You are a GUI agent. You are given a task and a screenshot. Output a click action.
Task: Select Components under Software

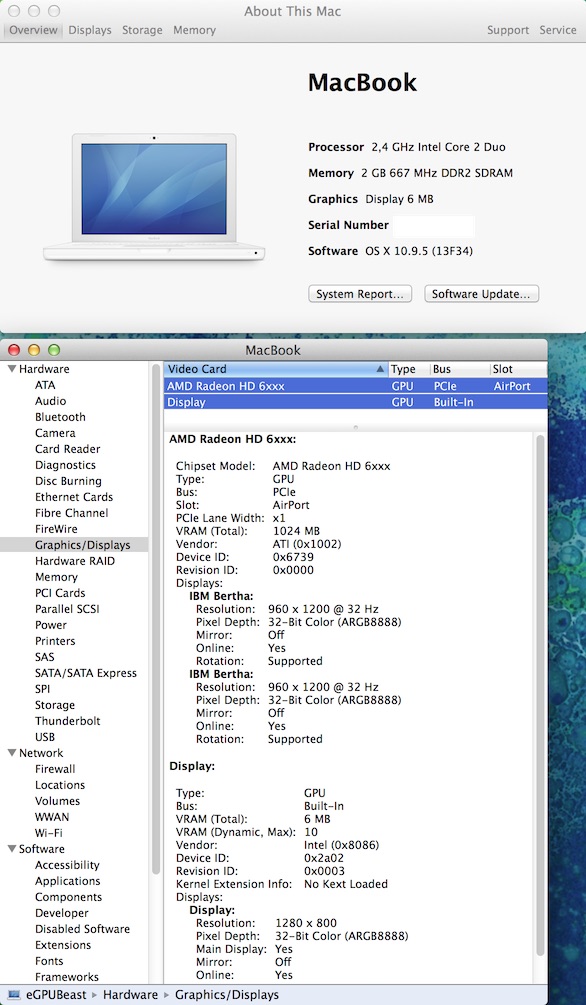coord(69,897)
